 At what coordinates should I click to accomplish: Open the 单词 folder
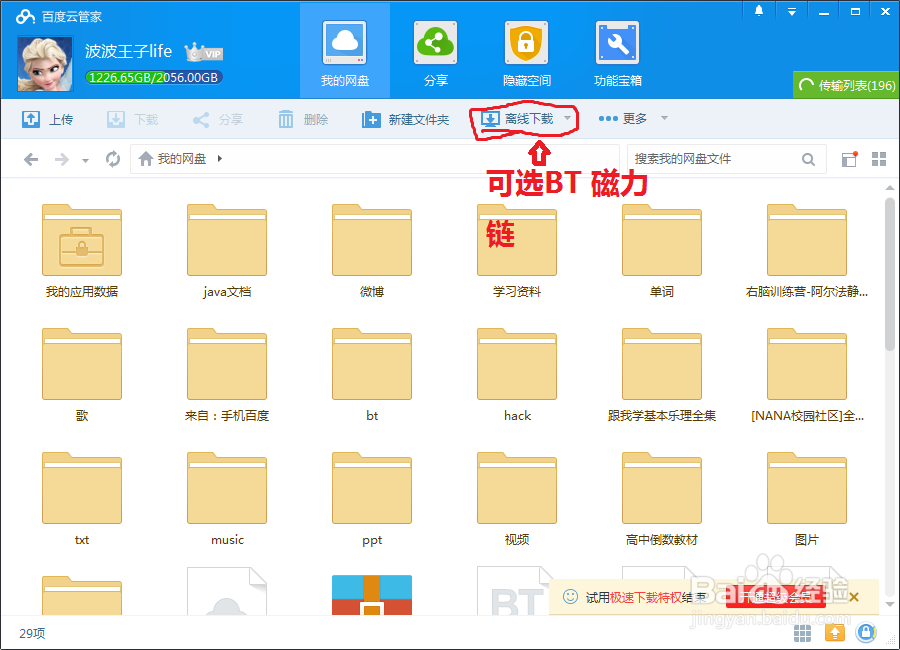click(x=662, y=251)
